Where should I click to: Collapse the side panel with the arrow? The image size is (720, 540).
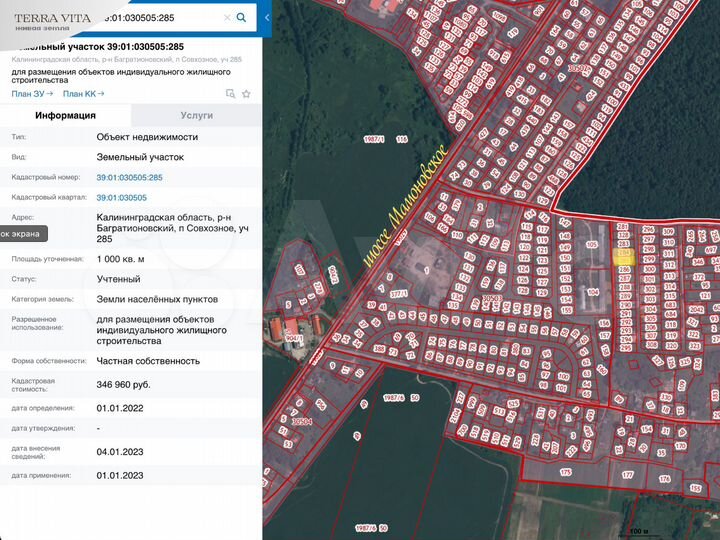click(x=266, y=18)
